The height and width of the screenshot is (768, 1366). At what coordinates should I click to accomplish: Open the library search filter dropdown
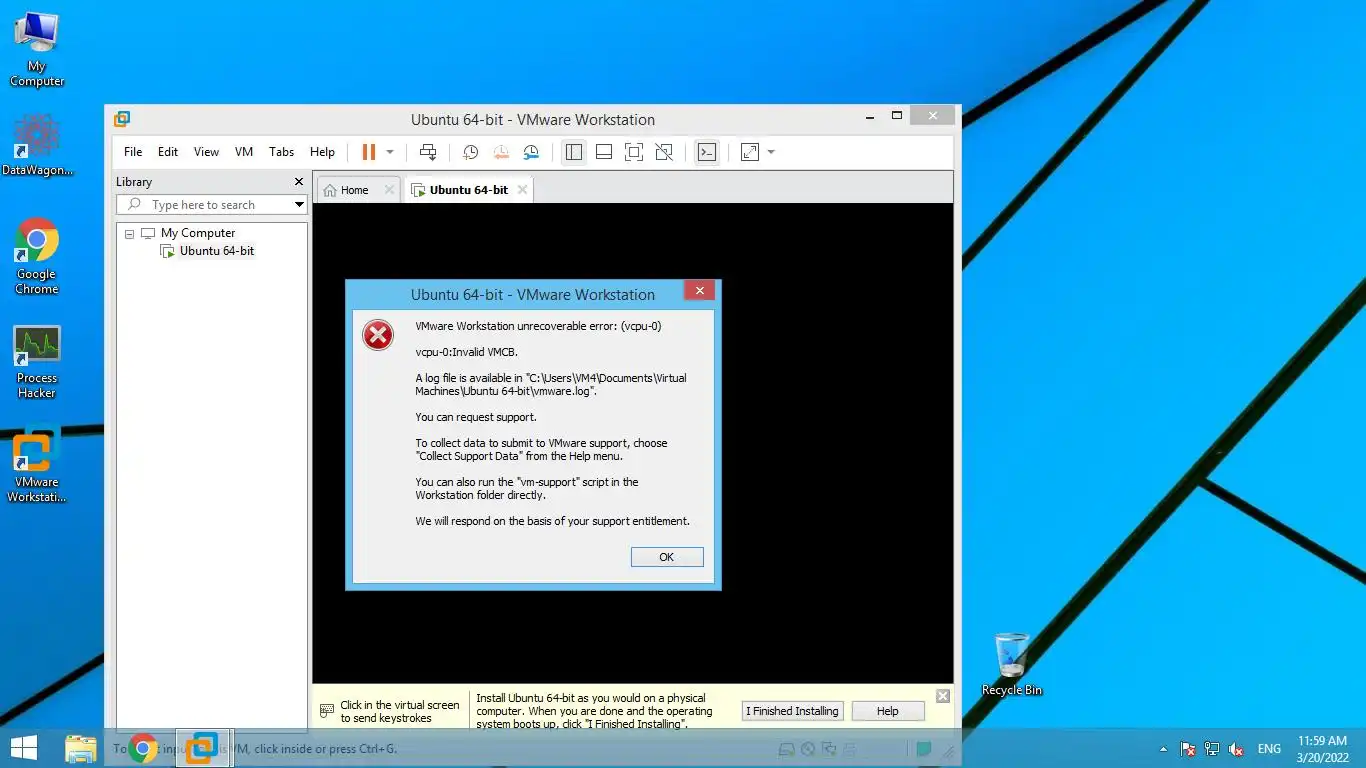coord(298,205)
